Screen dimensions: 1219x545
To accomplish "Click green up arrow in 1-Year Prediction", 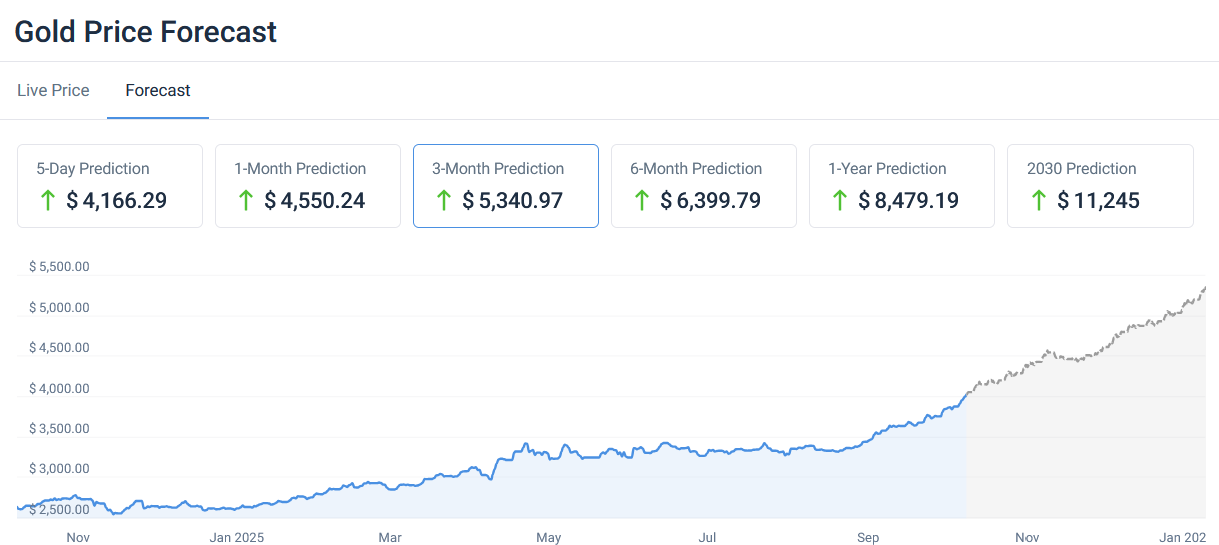I will click(x=839, y=200).
